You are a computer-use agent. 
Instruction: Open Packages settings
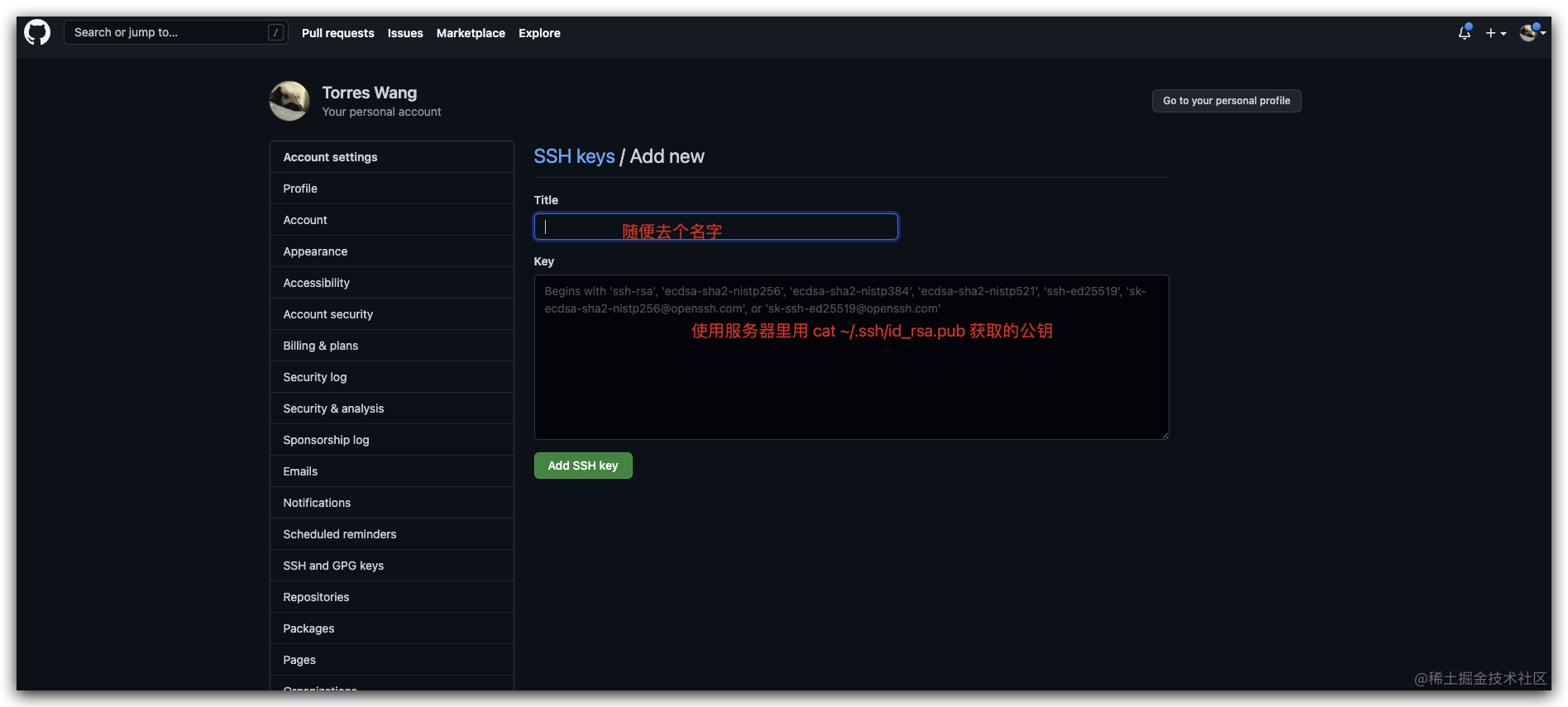(x=392, y=628)
